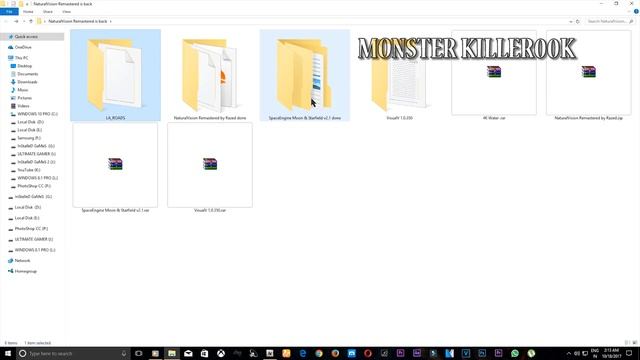The image size is (640, 360).
Task: Switch to the Share ribbon tab
Action: [x=48, y=11]
